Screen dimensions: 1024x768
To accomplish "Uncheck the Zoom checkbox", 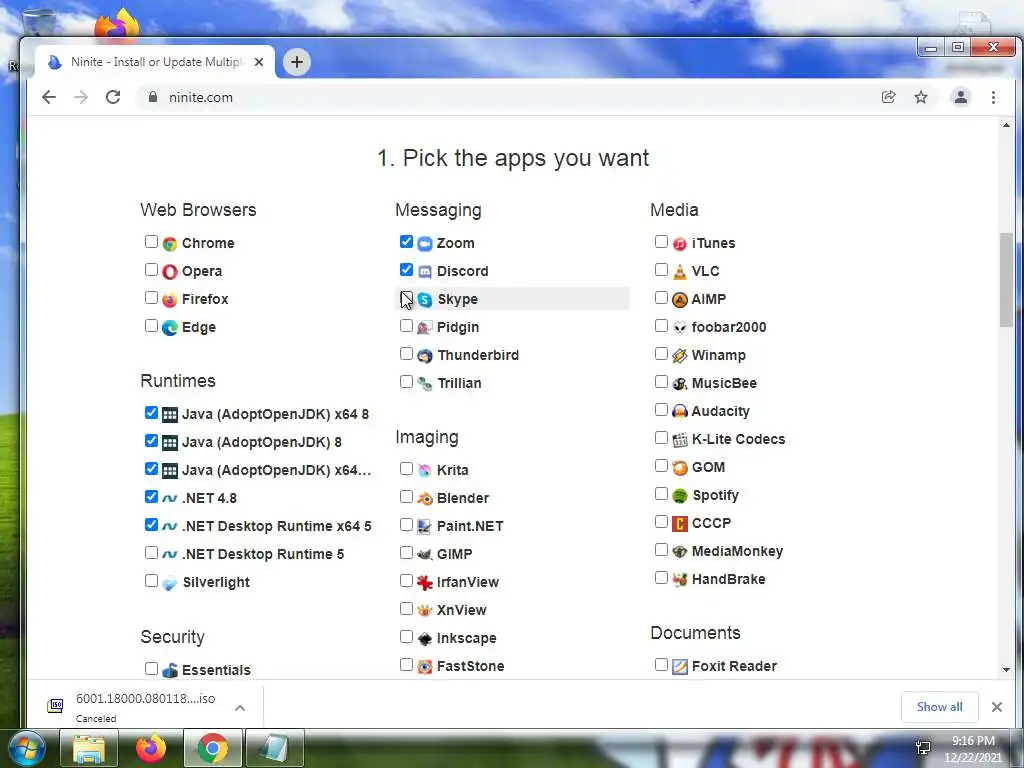I will [406, 242].
